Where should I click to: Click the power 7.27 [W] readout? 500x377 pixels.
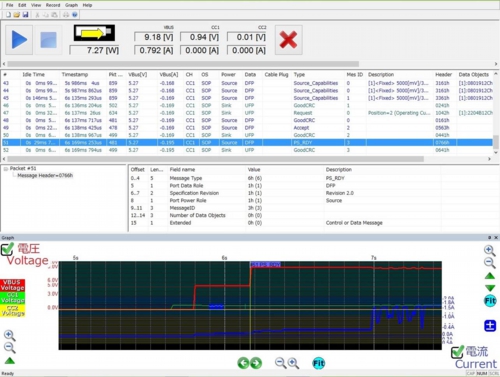coord(94,50)
